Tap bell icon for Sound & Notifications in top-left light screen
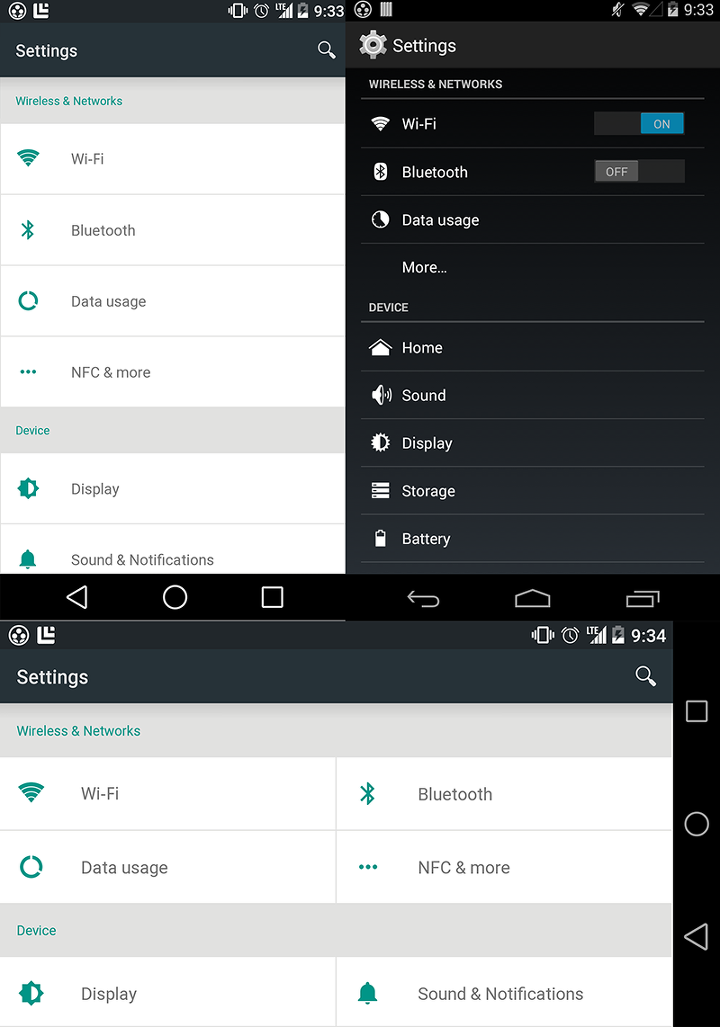This screenshot has height=1027, width=720. point(28,559)
